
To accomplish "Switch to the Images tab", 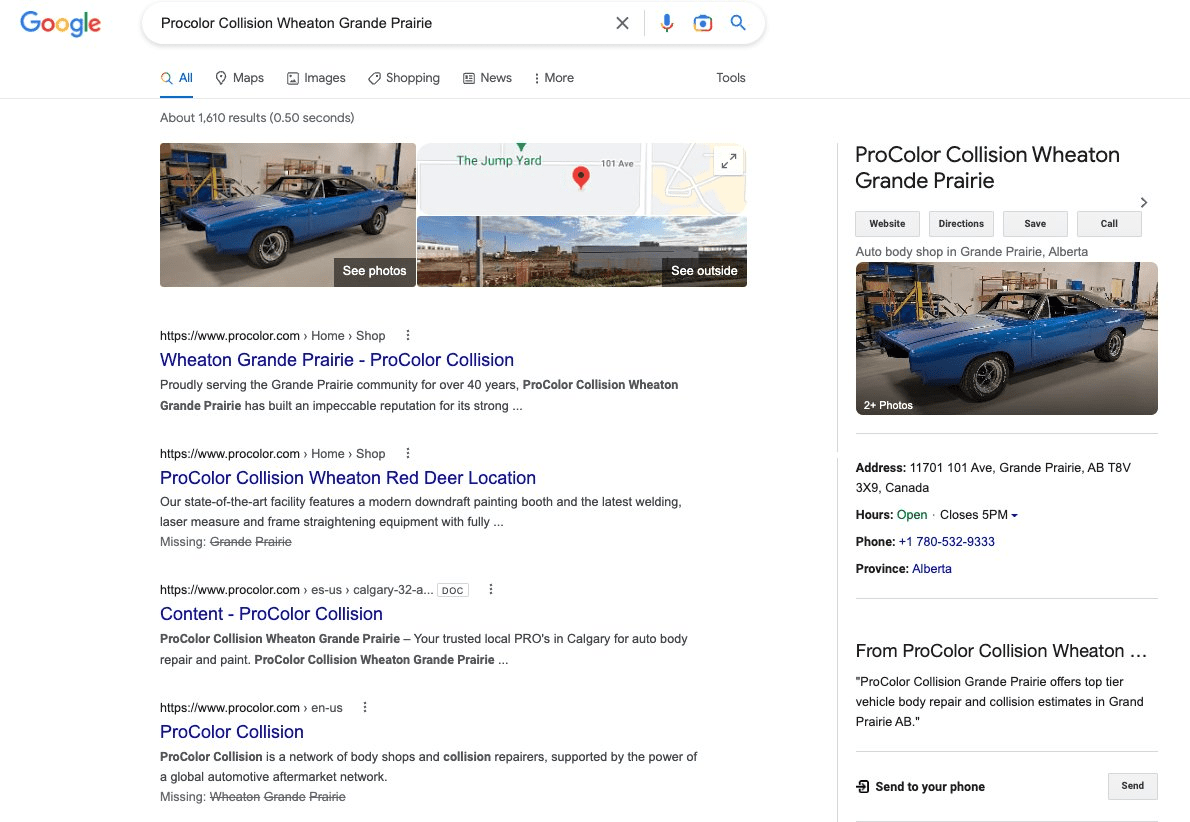I will (316, 77).
